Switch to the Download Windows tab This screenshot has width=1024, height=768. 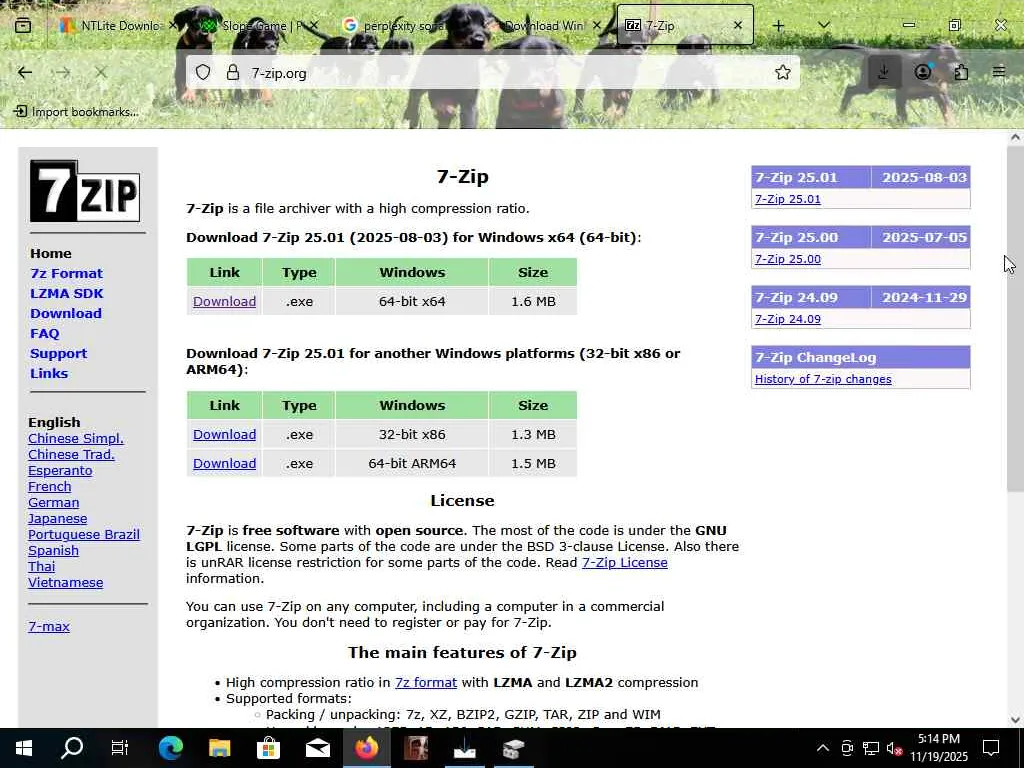click(545, 25)
